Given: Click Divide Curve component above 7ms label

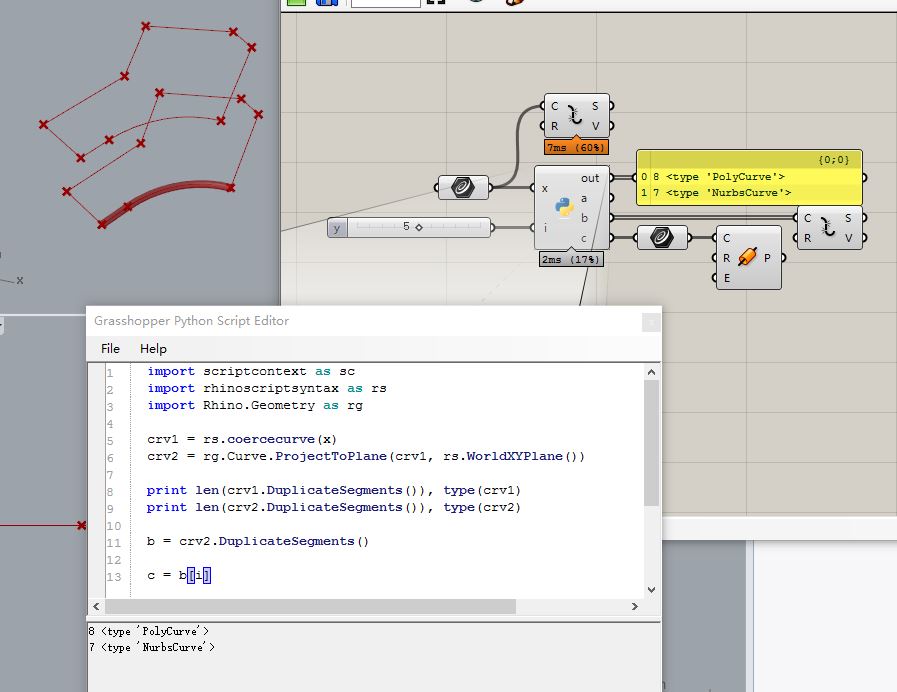Looking at the screenshot, I should 575,116.
